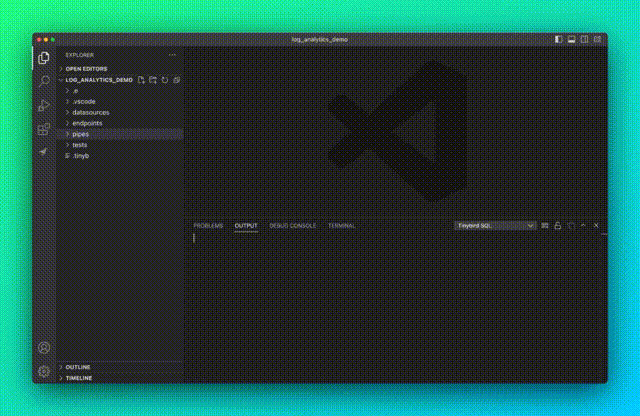Open the Manage settings gear

coord(44,371)
